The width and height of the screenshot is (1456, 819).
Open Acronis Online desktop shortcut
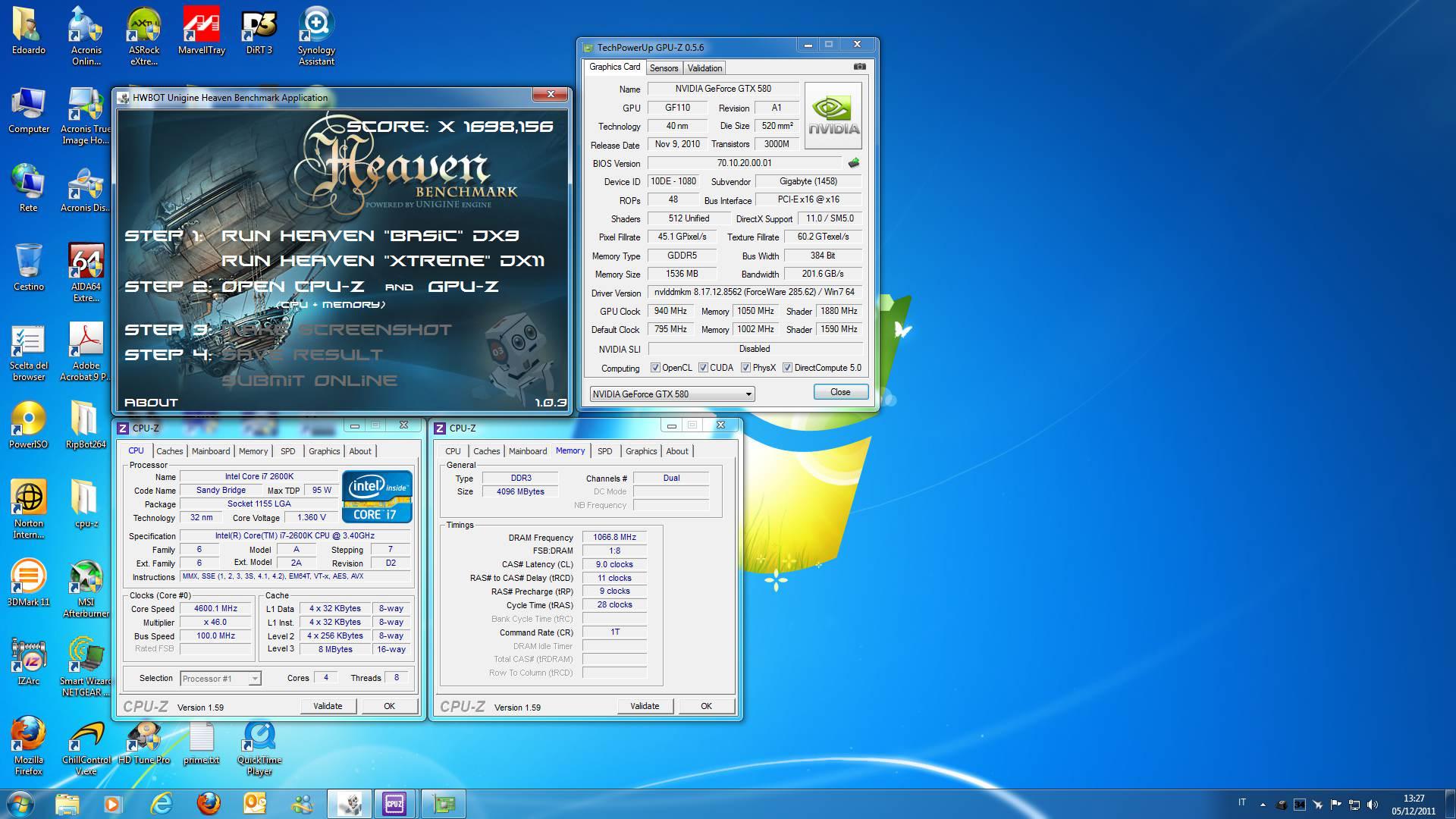[86, 36]
